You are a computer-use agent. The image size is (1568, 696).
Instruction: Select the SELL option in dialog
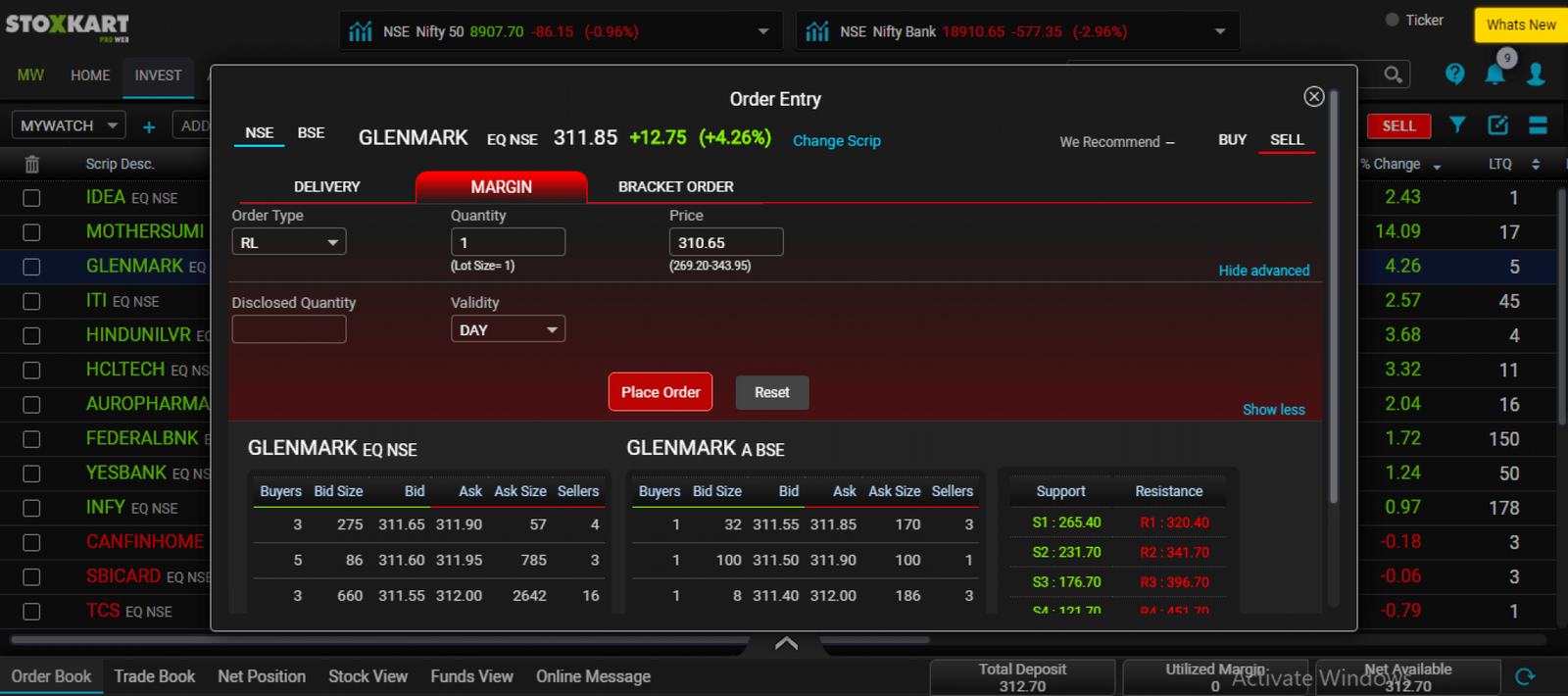point(1287,140)
